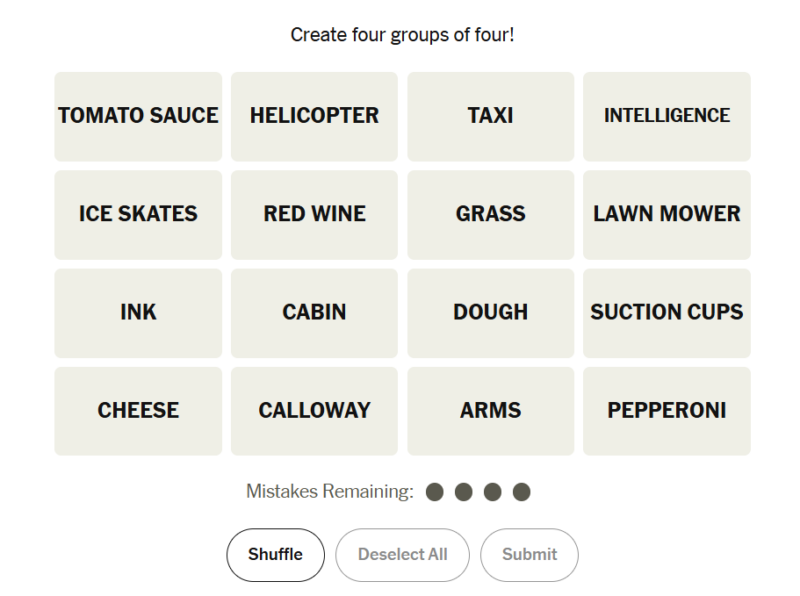The height and width of the screenshot is (596, 800).
Task: Select the TOMATO SAUCE tile
Action: (138, 116)
